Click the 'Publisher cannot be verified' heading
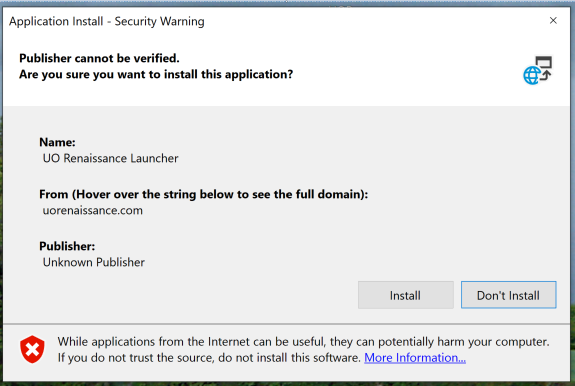The width and height of the screenshot is (575, 386). tap(99, 58)
